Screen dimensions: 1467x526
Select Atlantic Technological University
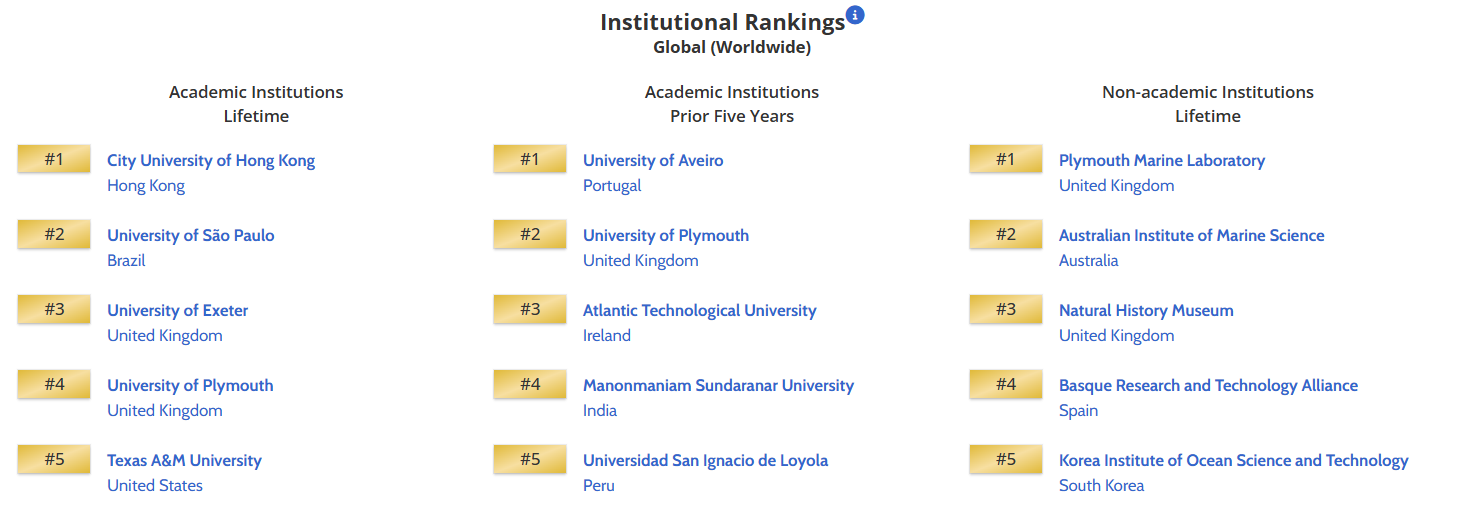[x=699, y=310]
